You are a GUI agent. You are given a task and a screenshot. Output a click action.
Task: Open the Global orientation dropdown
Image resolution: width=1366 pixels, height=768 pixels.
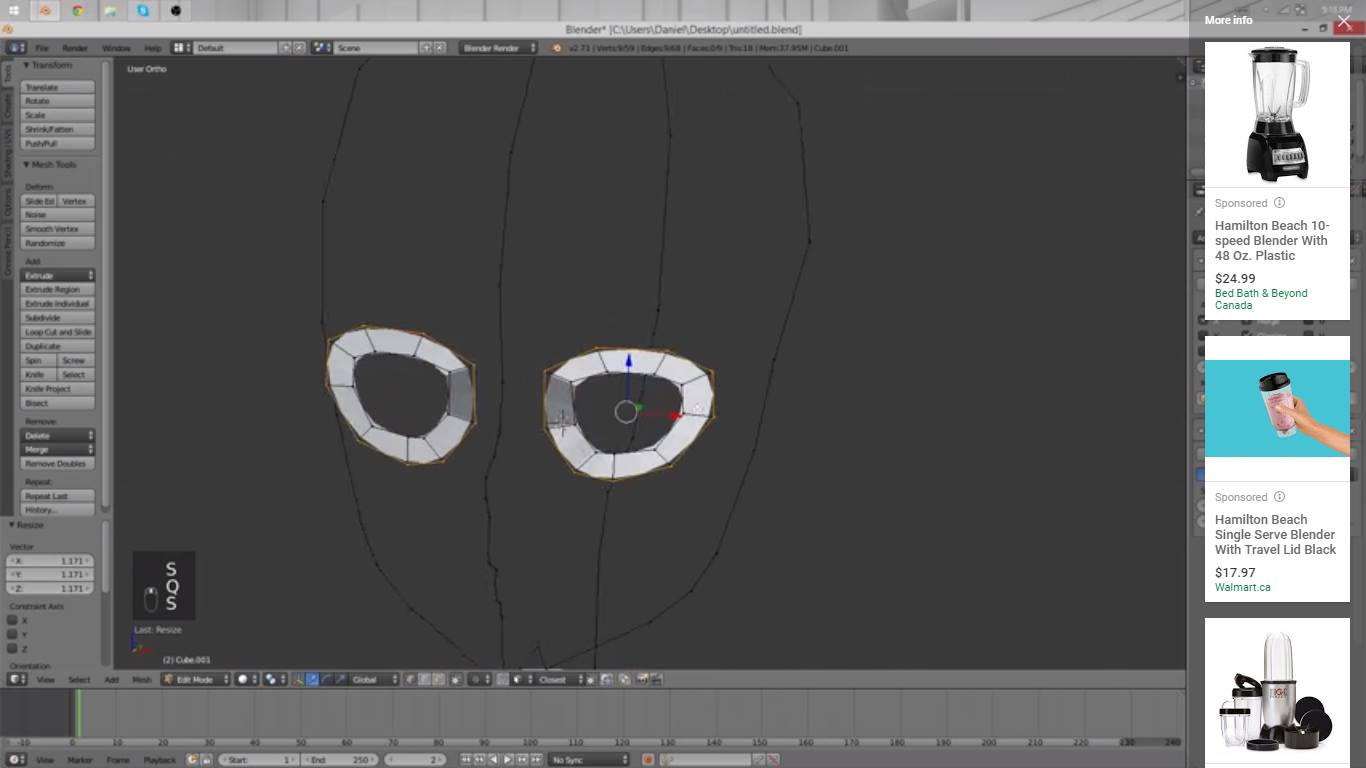coord(375,680)
